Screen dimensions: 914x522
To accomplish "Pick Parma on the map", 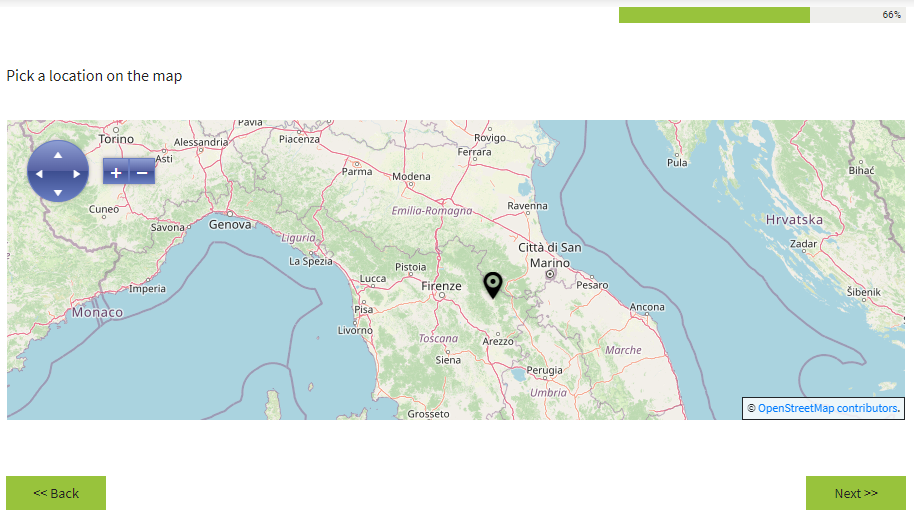I will click(x=357, y=171).
